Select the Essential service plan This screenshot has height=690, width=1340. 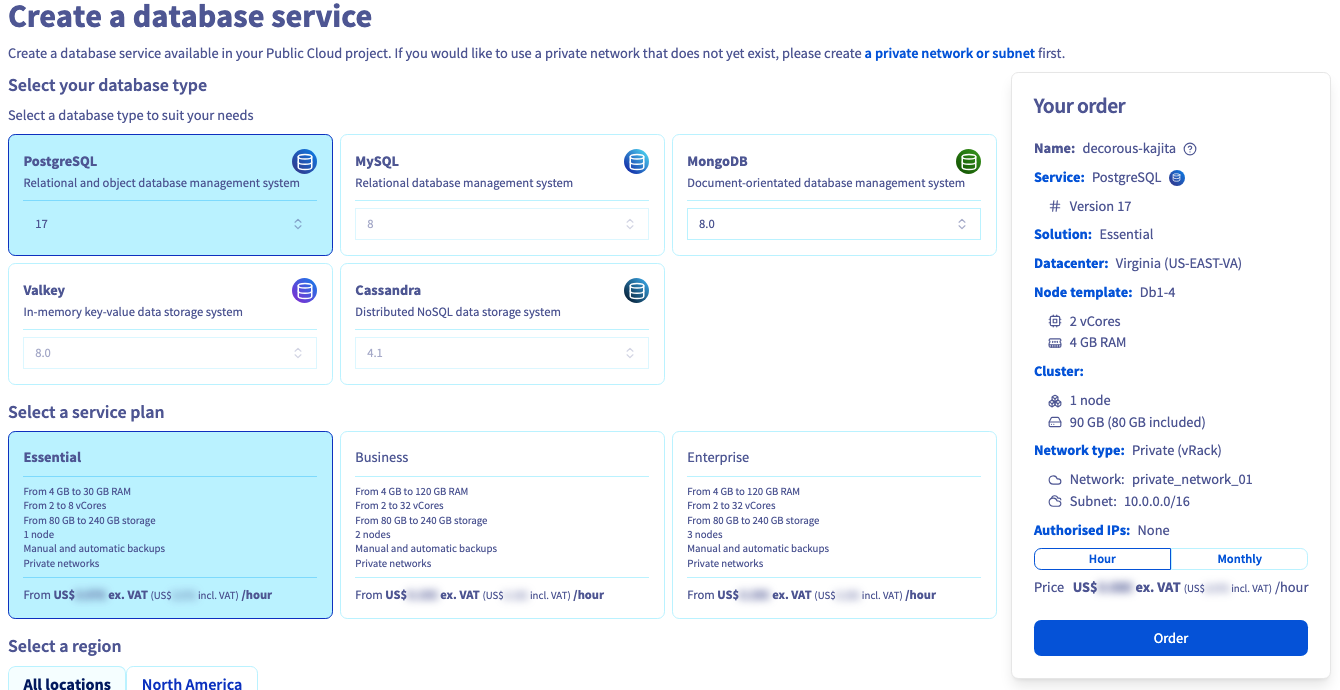coord(170,525)
